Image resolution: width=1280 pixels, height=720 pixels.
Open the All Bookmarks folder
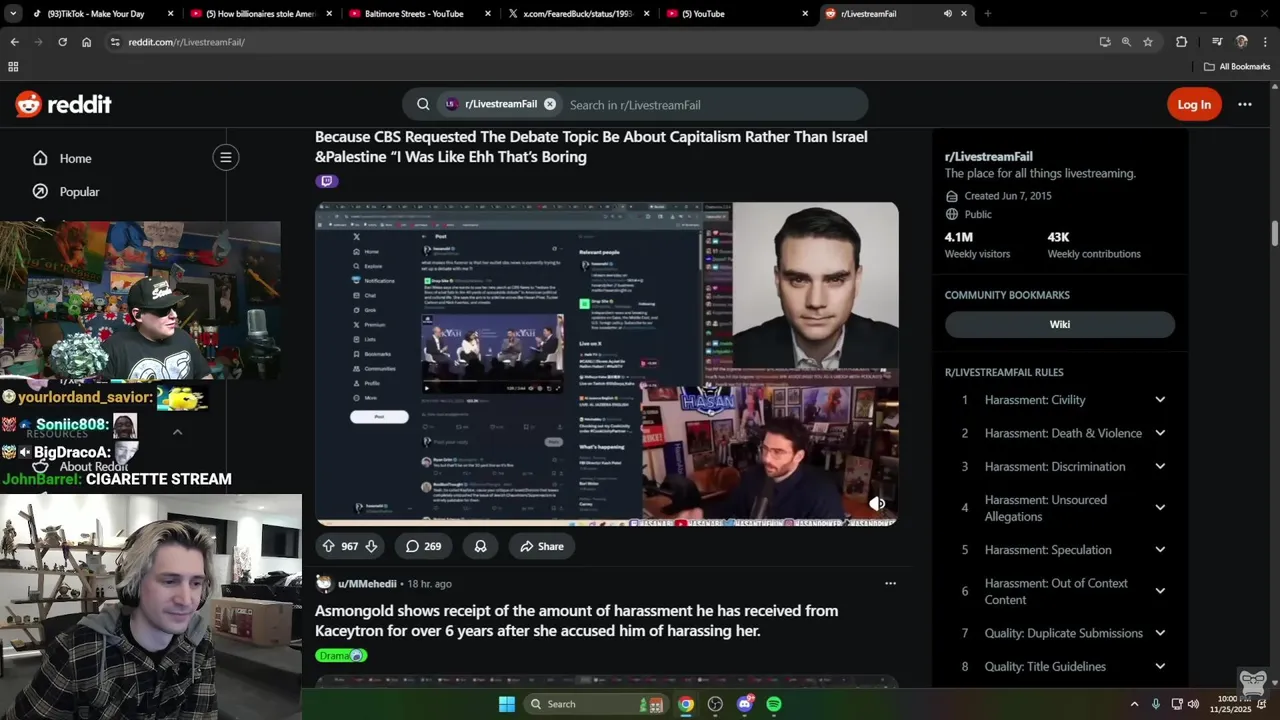click(1237, 67)
